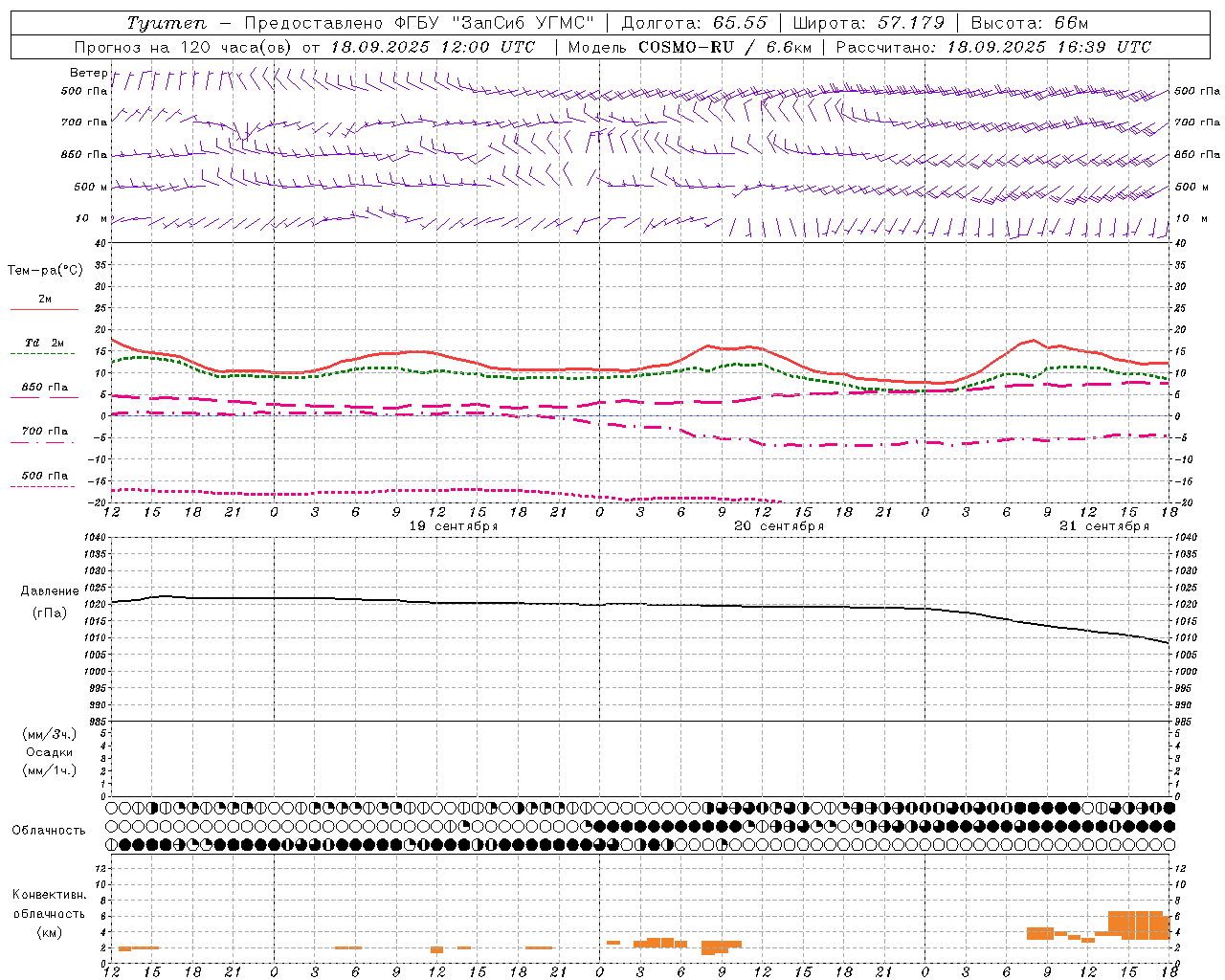Click the dashed Td 2м dew point legend line

point(42,353)
